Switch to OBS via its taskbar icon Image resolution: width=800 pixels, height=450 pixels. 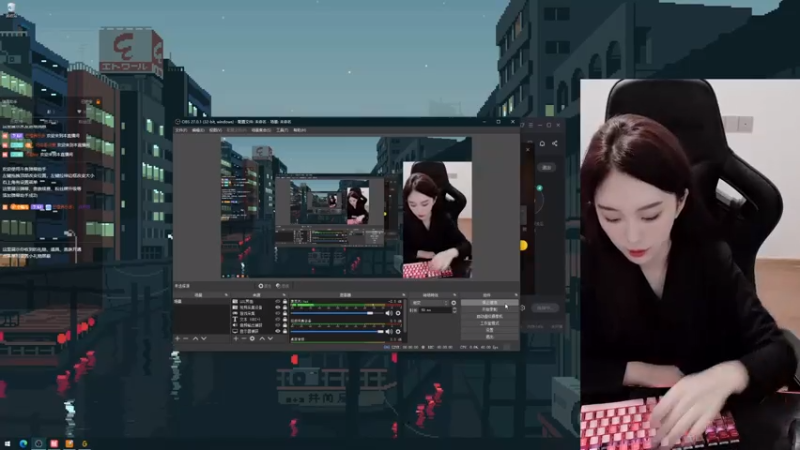click(38, 443)
